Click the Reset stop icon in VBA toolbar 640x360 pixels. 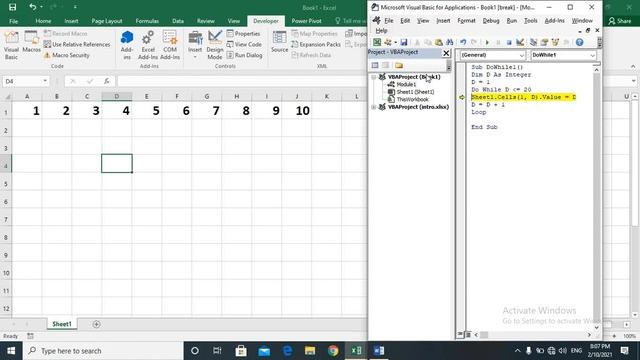[x=509, y=42]
